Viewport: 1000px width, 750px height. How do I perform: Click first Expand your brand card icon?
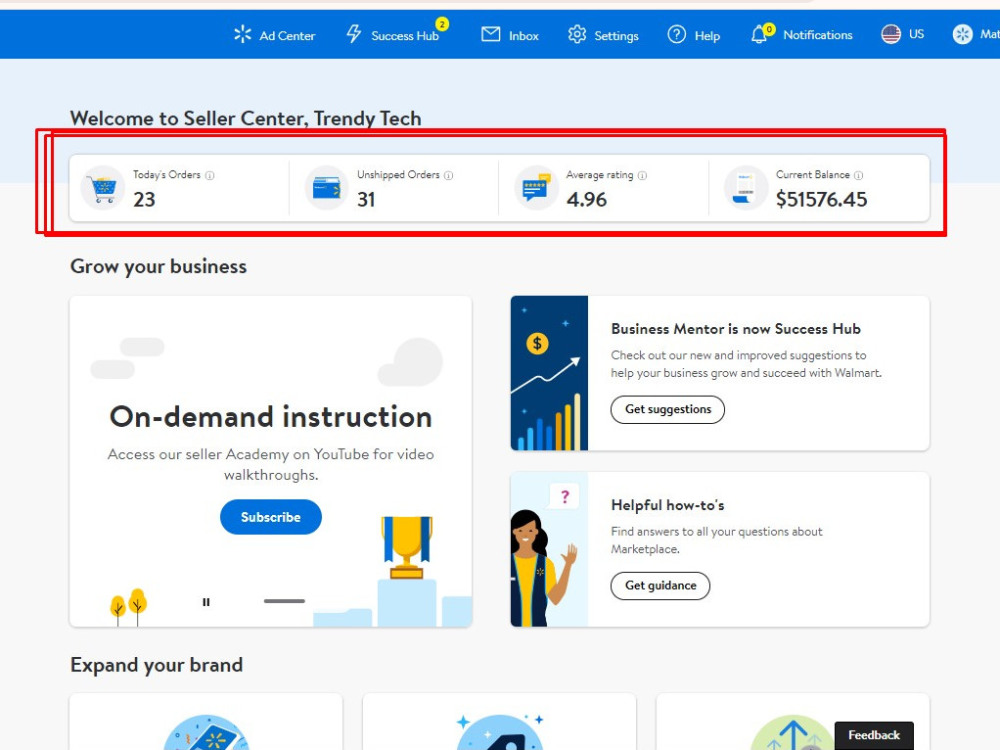pos(206,733)
